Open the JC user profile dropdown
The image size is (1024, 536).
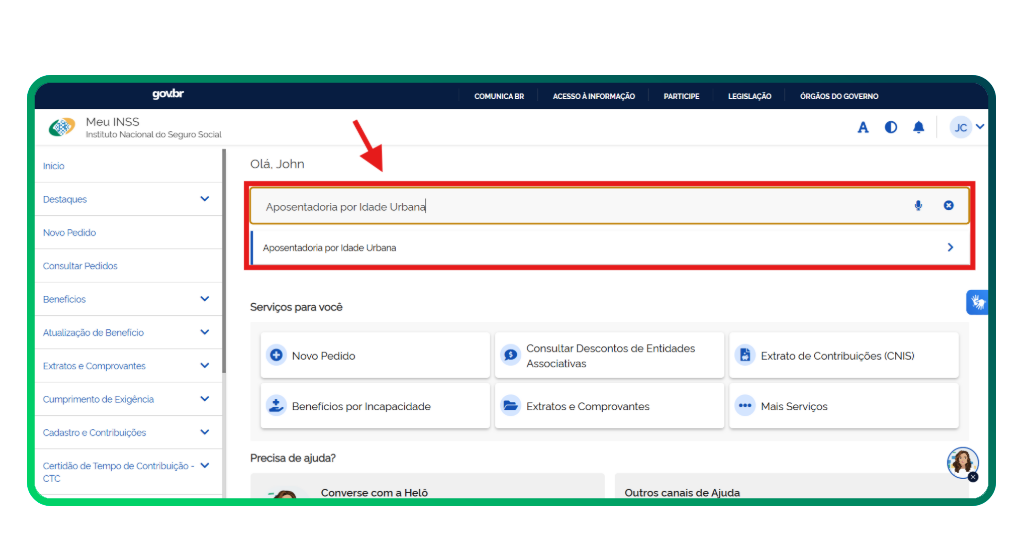[967, 127]
